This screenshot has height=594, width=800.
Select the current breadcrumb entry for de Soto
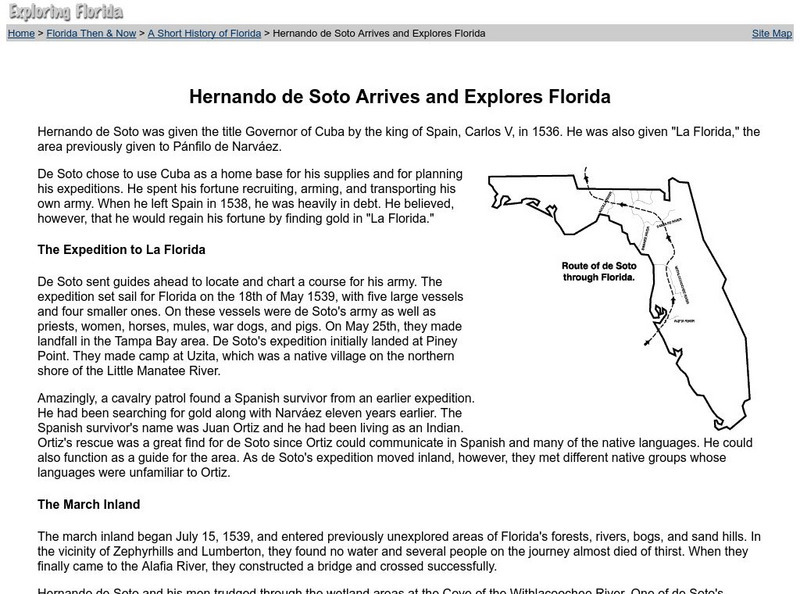click(380, 32)
